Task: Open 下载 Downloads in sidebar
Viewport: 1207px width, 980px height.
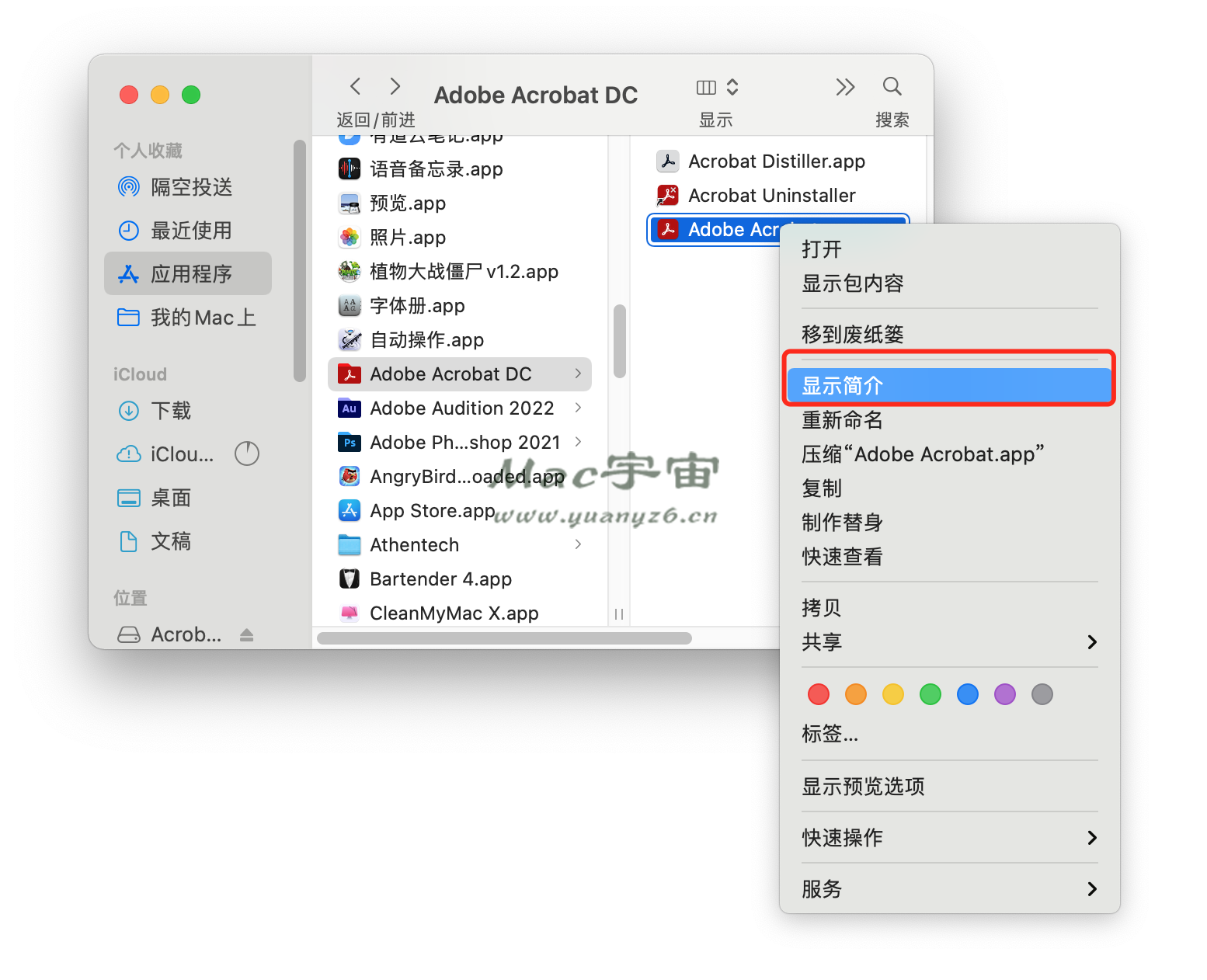Action: coord(188,411)
